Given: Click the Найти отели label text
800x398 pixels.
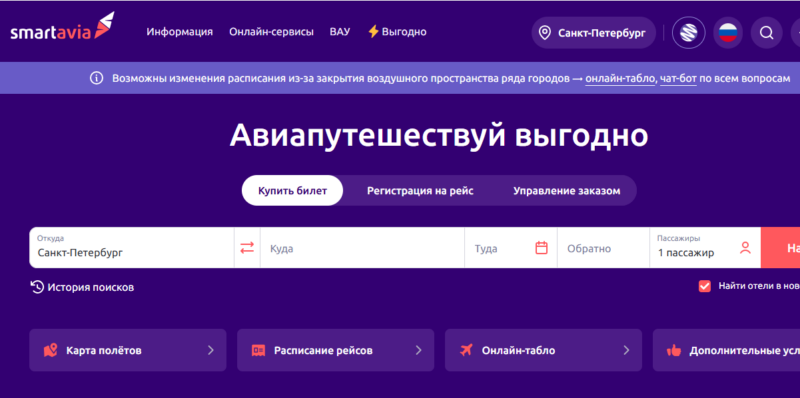Looking at the screenshot, I should click(759, 286).
